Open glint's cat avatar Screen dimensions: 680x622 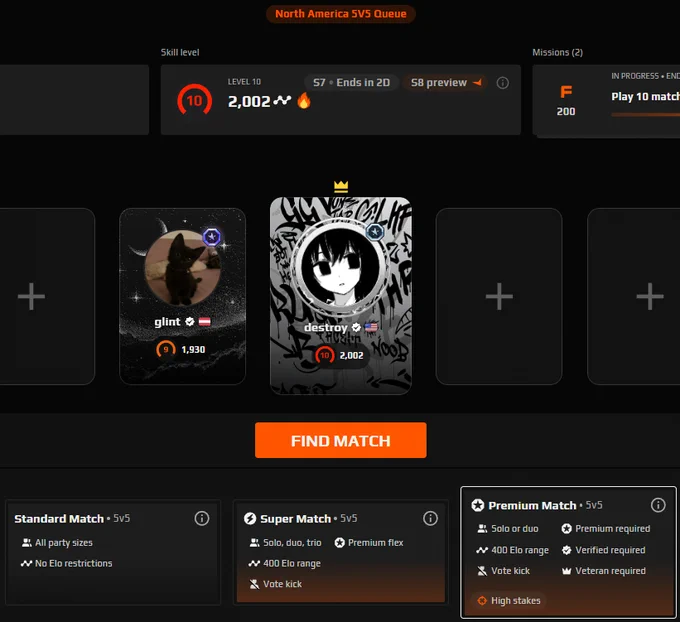(183, 268)
